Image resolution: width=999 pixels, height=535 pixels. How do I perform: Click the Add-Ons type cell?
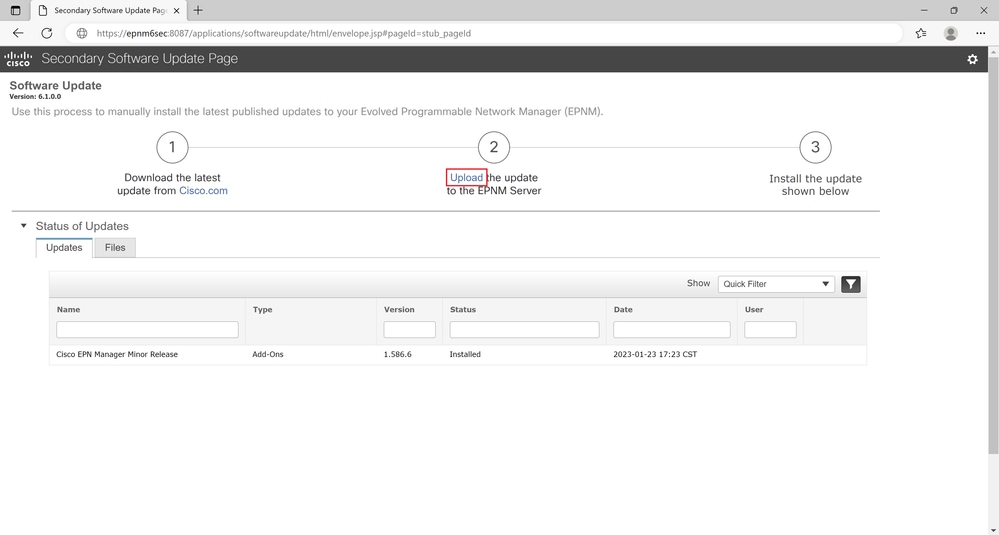coord(268,355)
